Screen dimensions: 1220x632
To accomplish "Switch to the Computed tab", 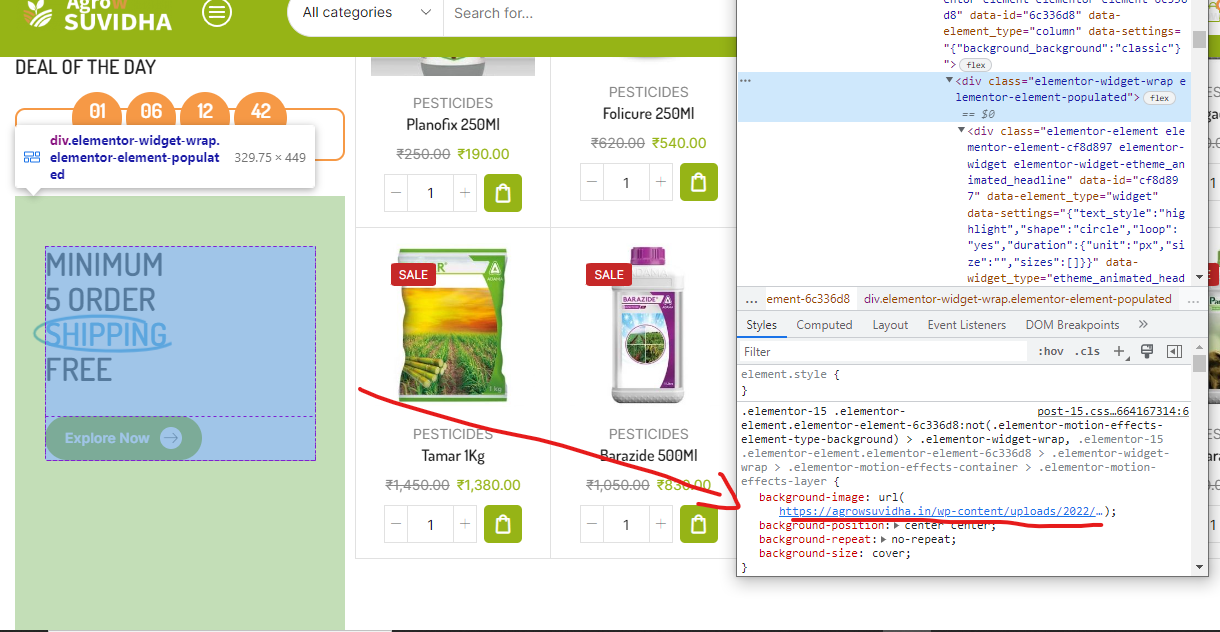I will point(824,325).
